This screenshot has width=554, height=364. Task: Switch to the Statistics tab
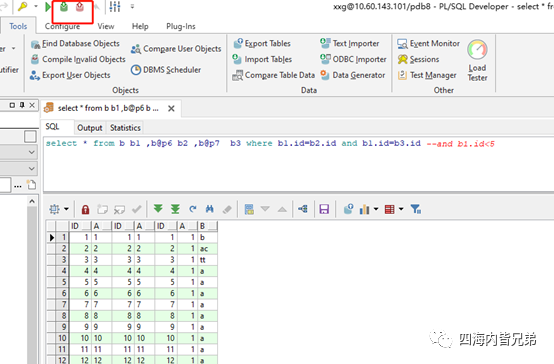(125, 128)
